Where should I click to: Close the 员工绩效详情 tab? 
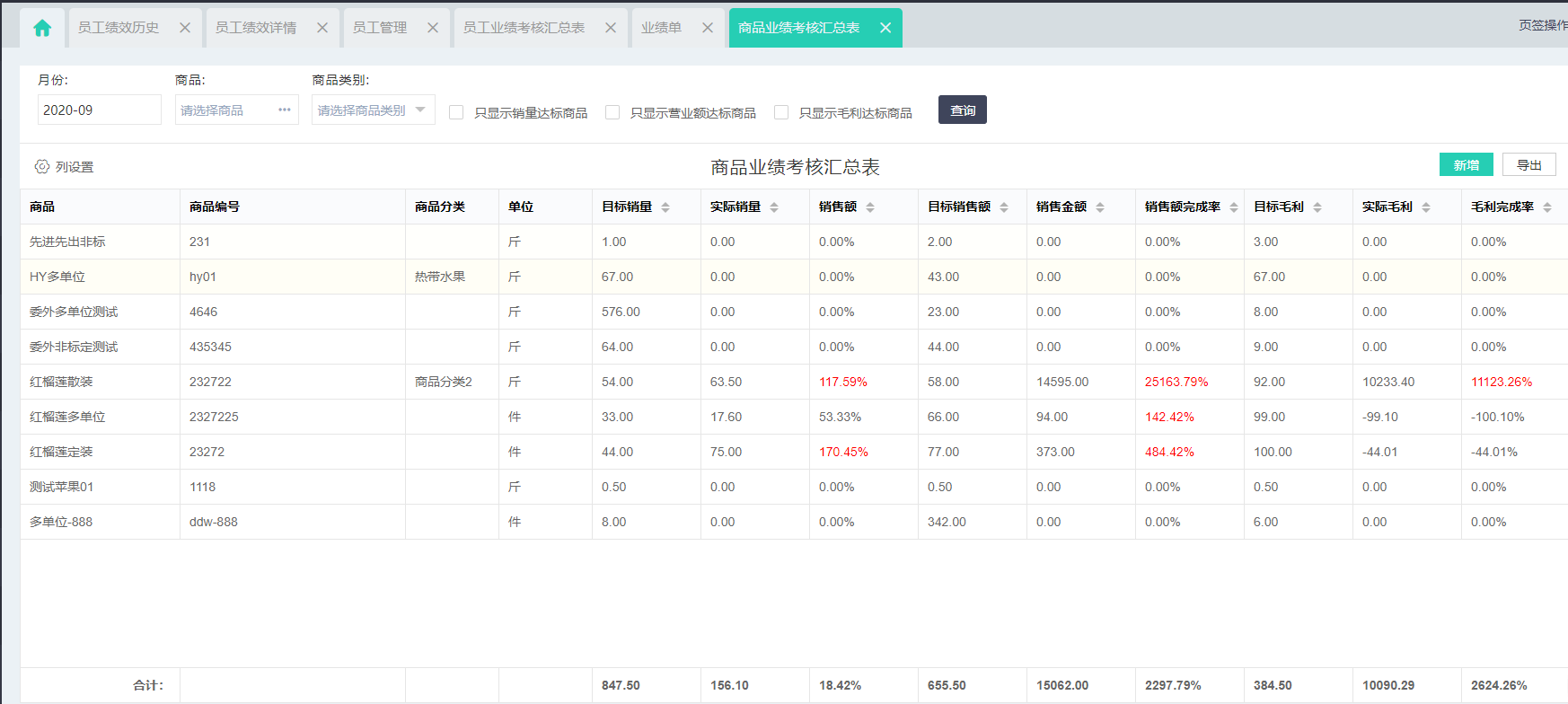(x=322, y=28)
